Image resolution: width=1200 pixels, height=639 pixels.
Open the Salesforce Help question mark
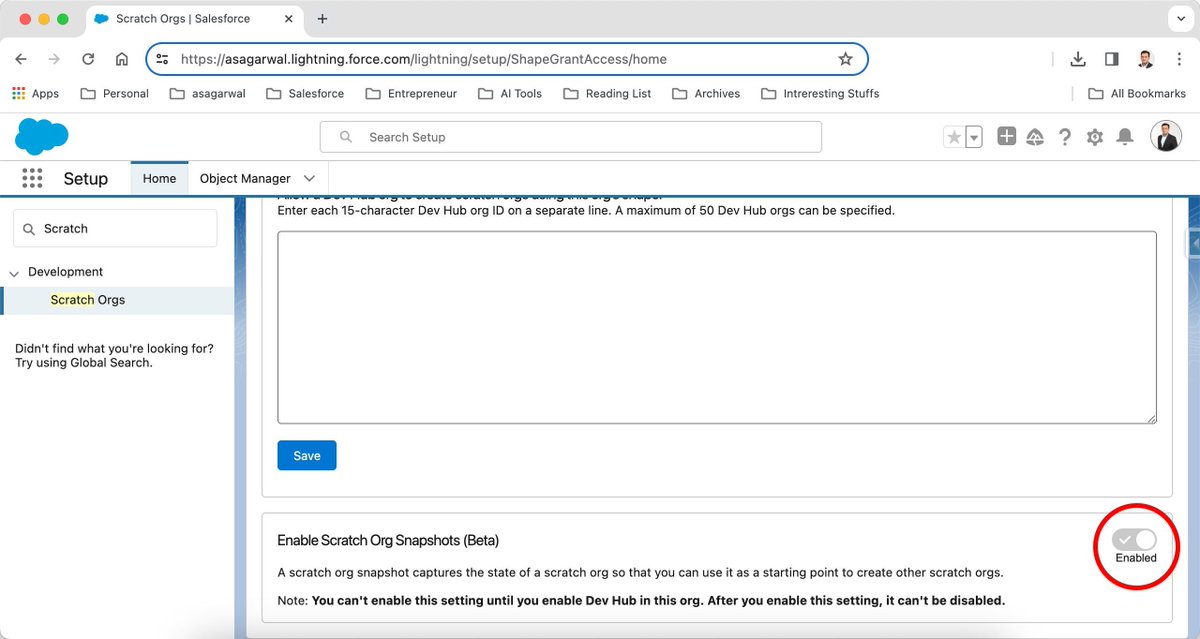pyautogui.click(x=1065, y=137)
